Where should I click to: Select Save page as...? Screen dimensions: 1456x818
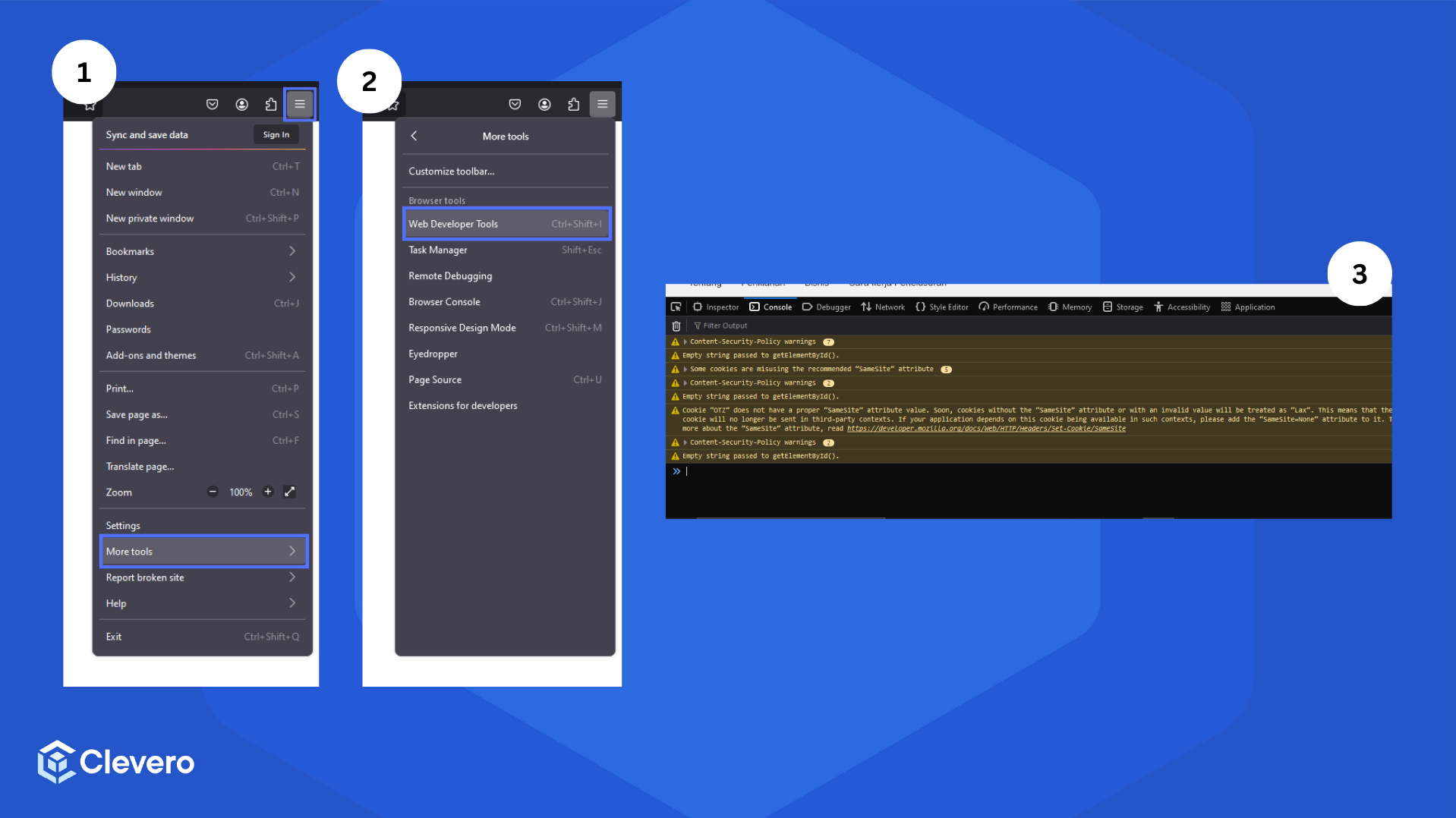203,414
